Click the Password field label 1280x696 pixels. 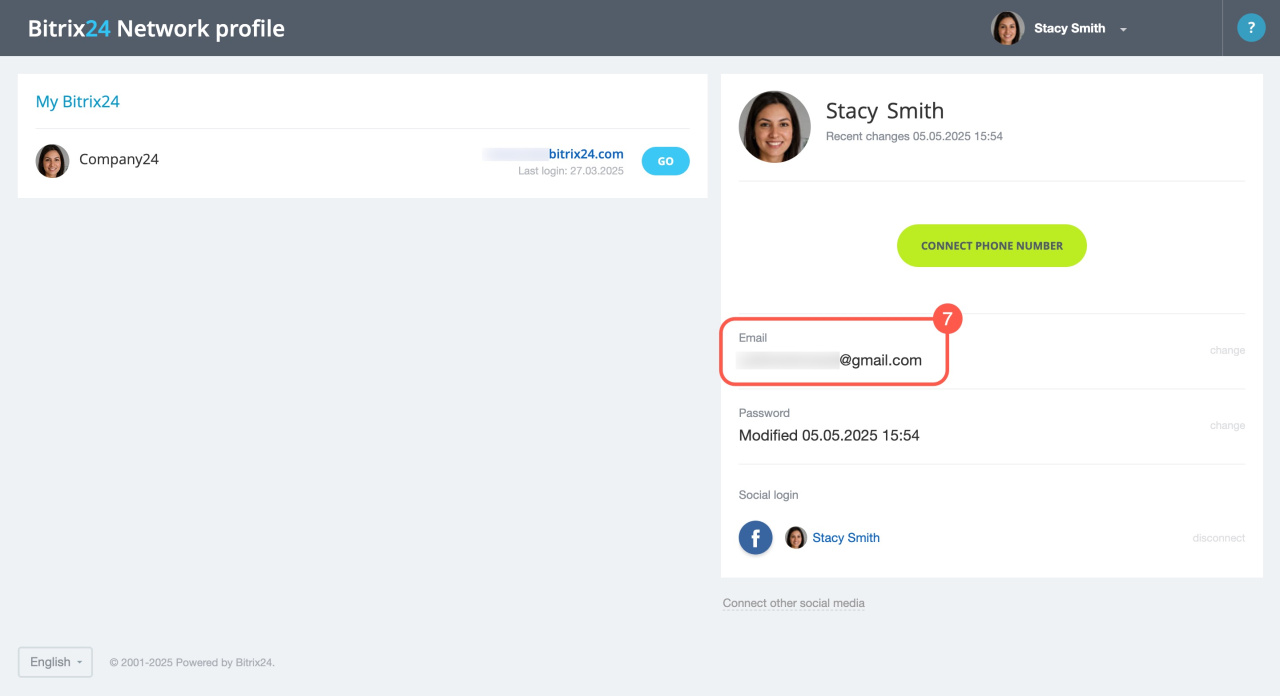point(764,413)
